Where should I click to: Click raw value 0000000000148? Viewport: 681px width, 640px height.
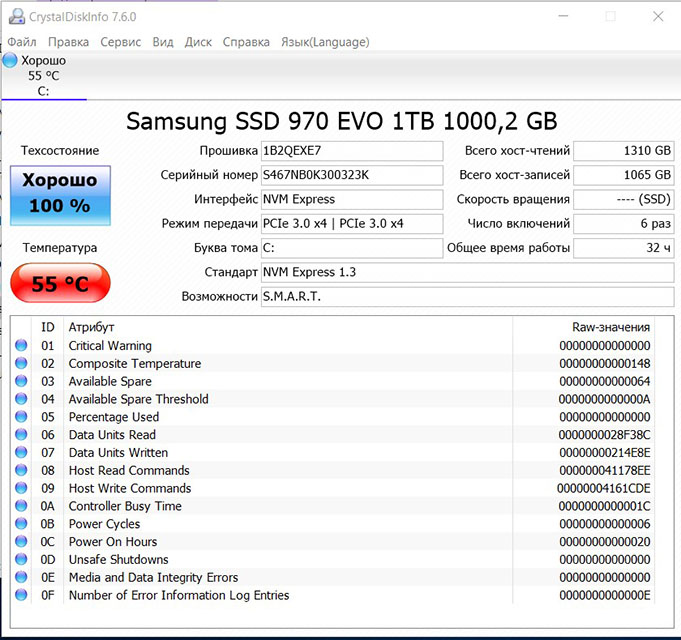(x=605, y=363)
